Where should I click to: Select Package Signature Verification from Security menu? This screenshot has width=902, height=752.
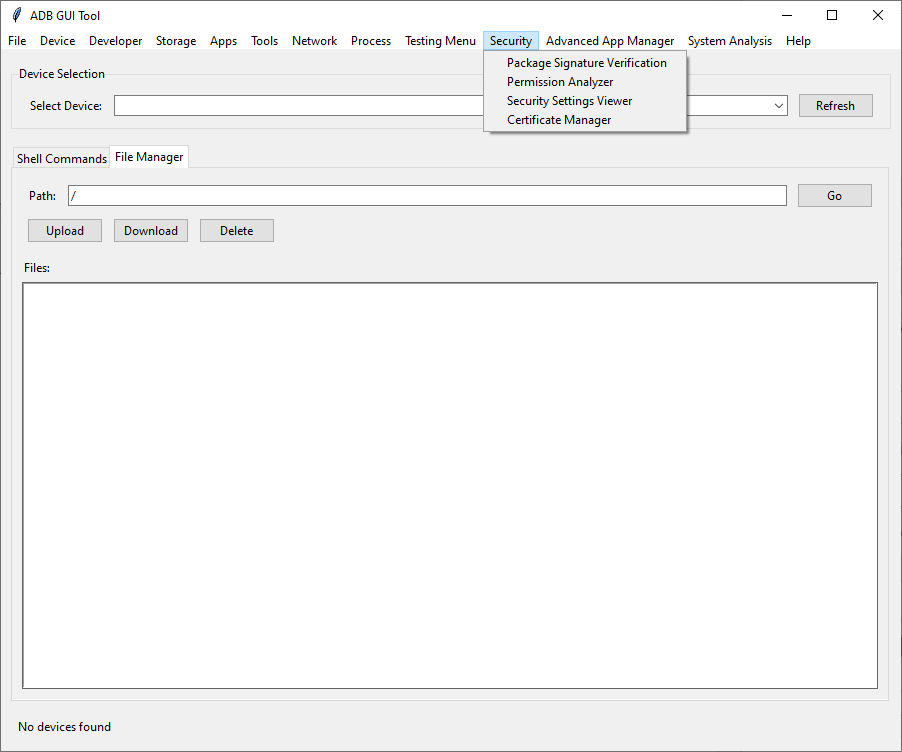[x=586, y=62]
